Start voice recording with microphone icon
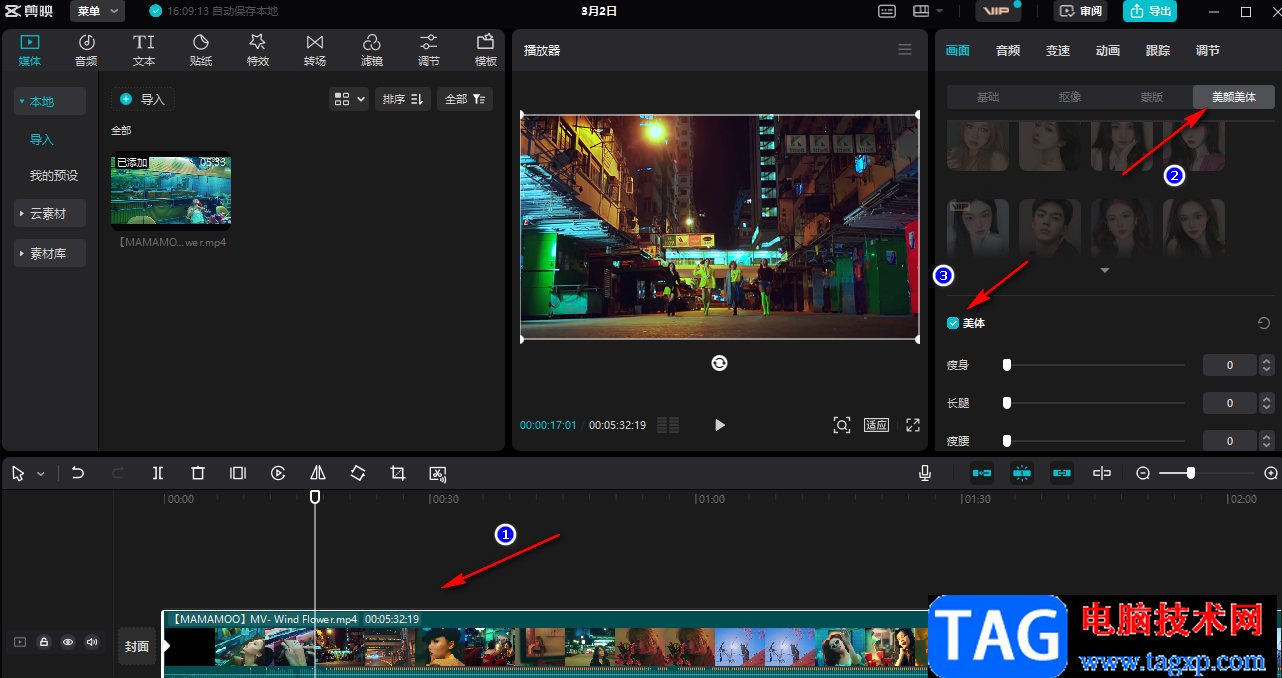This screenshot has height=678, width=1282. tap(926, 473)
